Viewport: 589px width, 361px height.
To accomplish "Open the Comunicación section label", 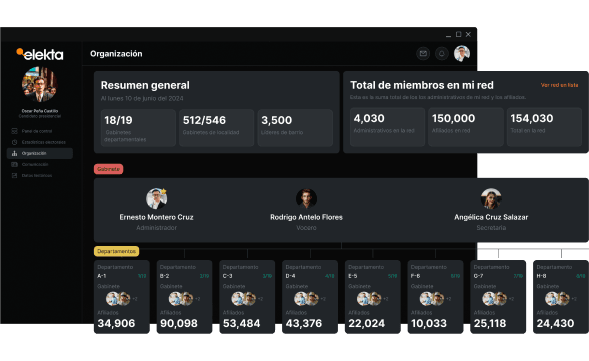I will [x=35, y=165].
